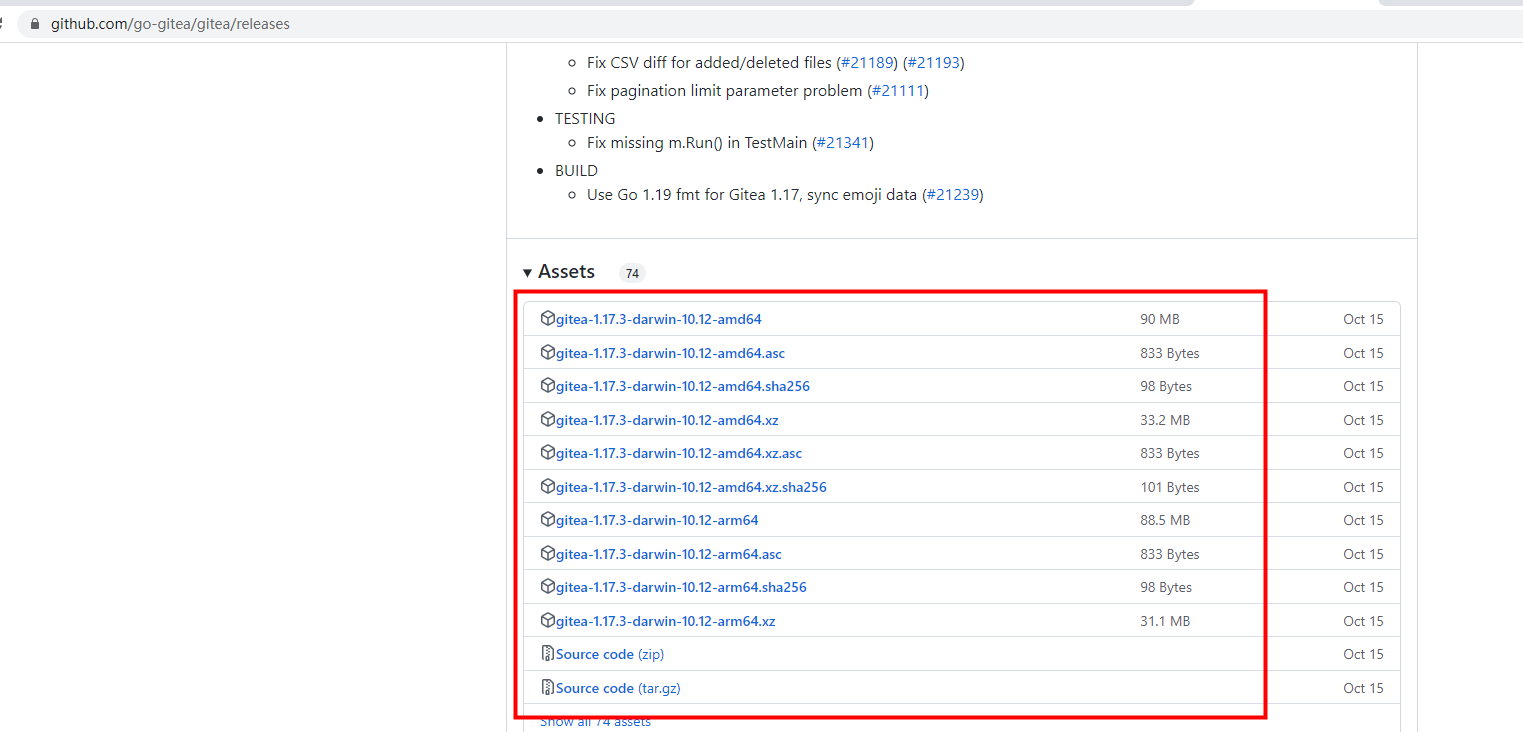Click the zip file icon beside Source code (zip)

(547, 654)
